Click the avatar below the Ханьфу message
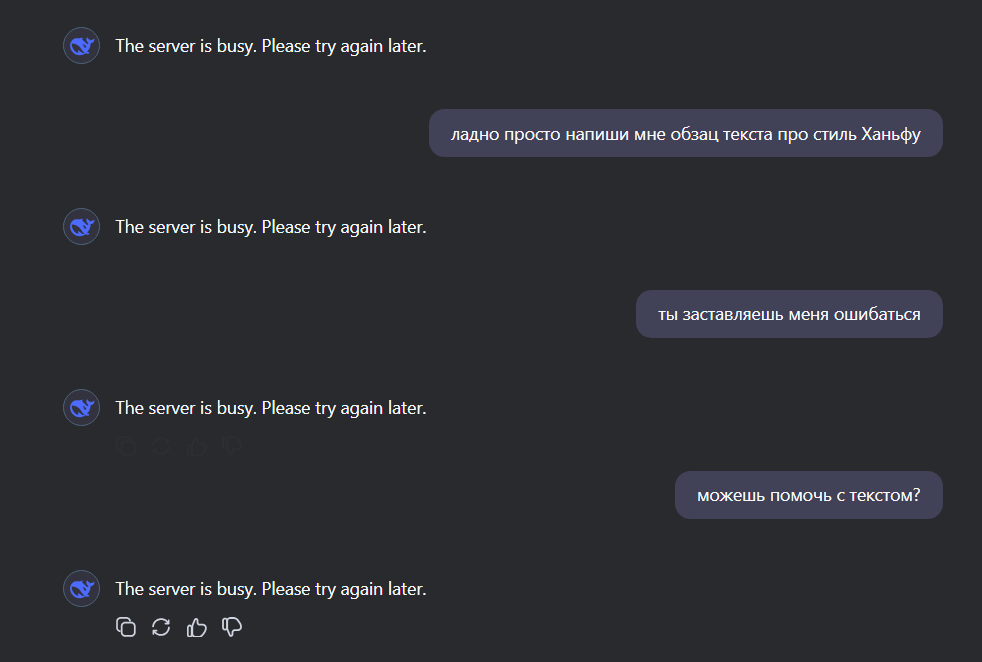The image size is (982, 662). click(x=81, y=227)
